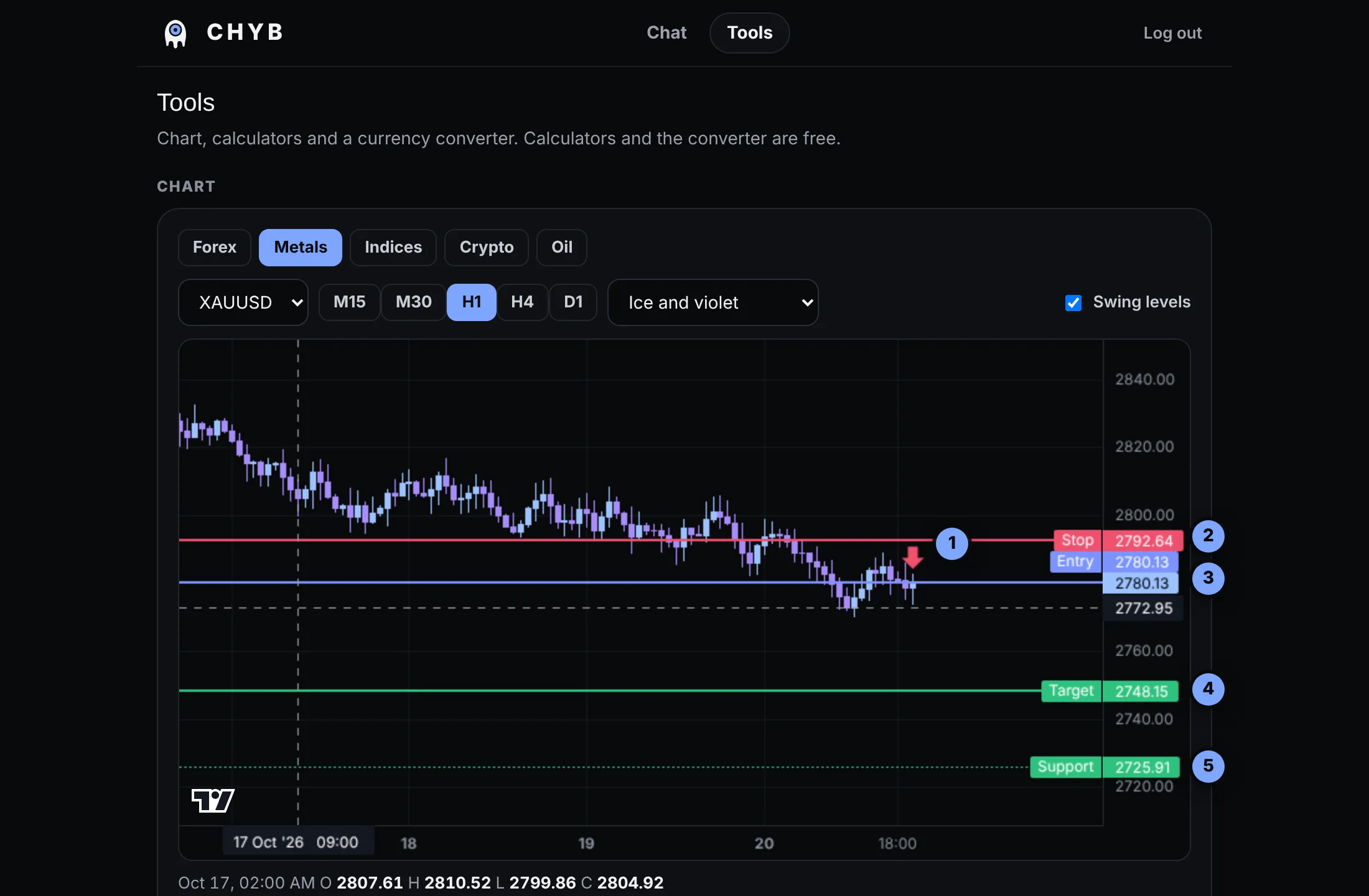Image resolution: width=1369 pixels, height=896 pixels.
Task: Click the Stop price tag 2792.64
Action: (x=1143, y=541)
